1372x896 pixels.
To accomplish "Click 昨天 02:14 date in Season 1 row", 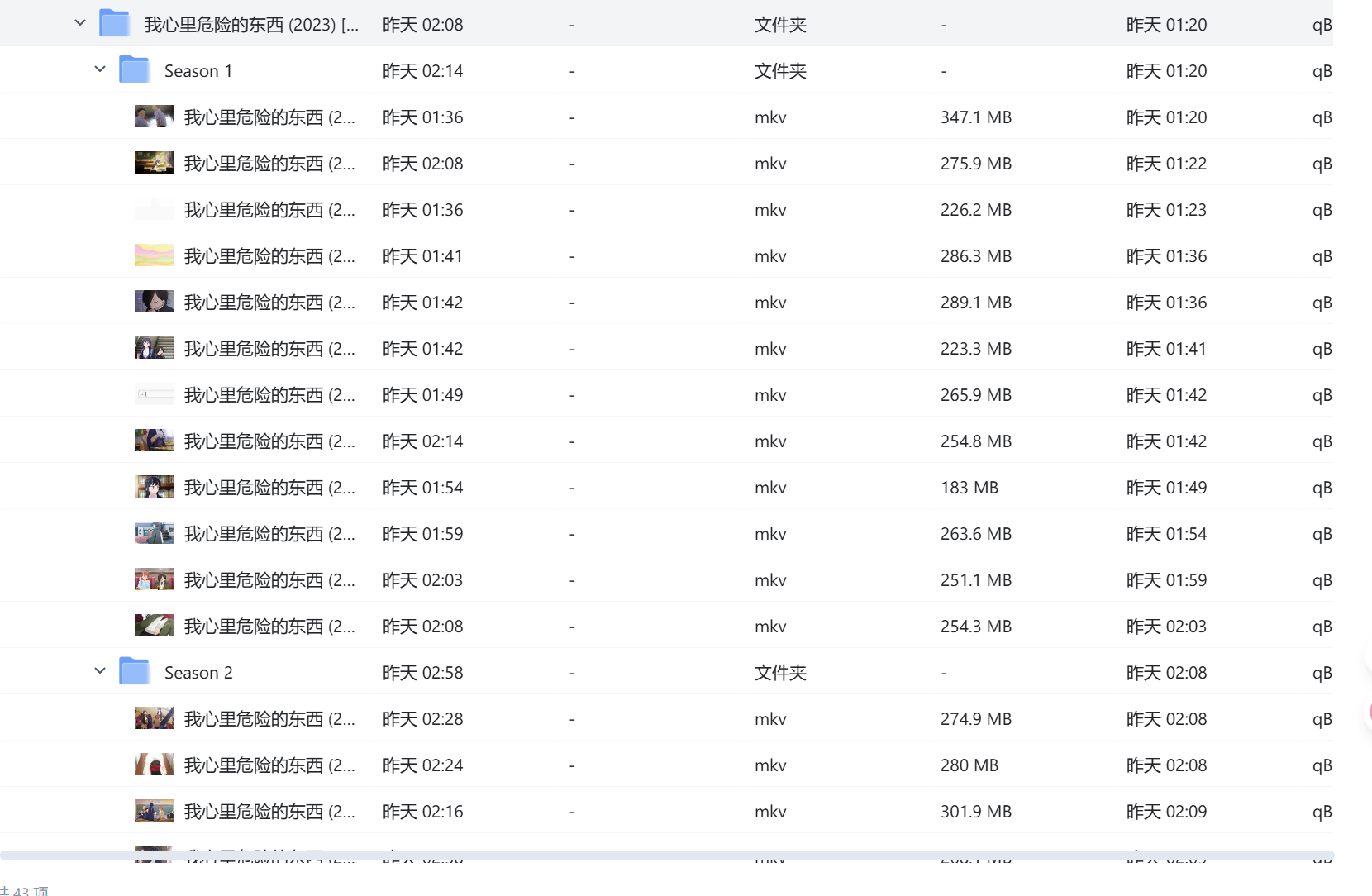I will point(422,71).
